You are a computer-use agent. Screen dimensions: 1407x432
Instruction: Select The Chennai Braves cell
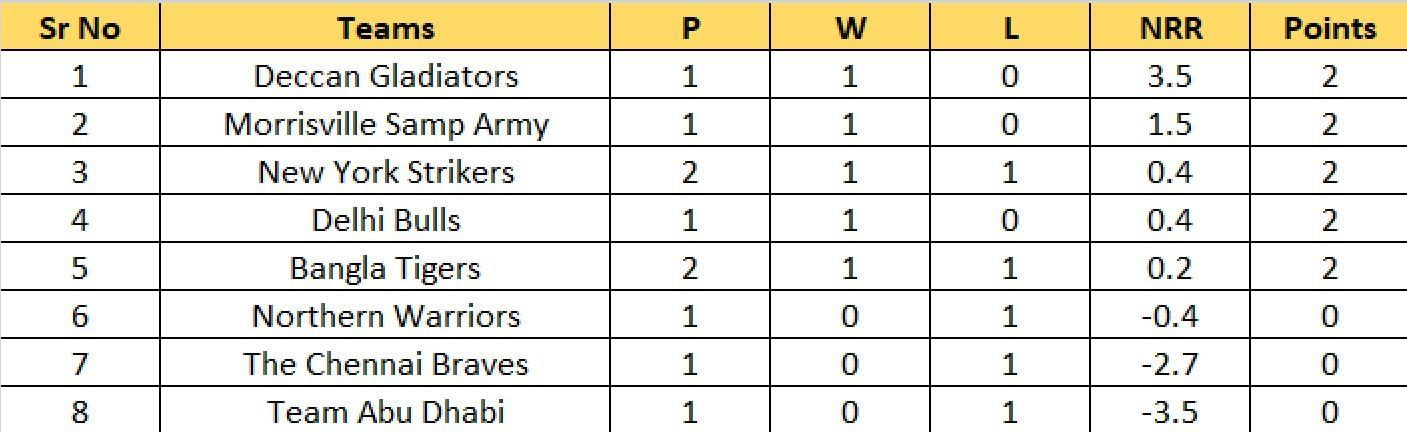tap(385, 364)
